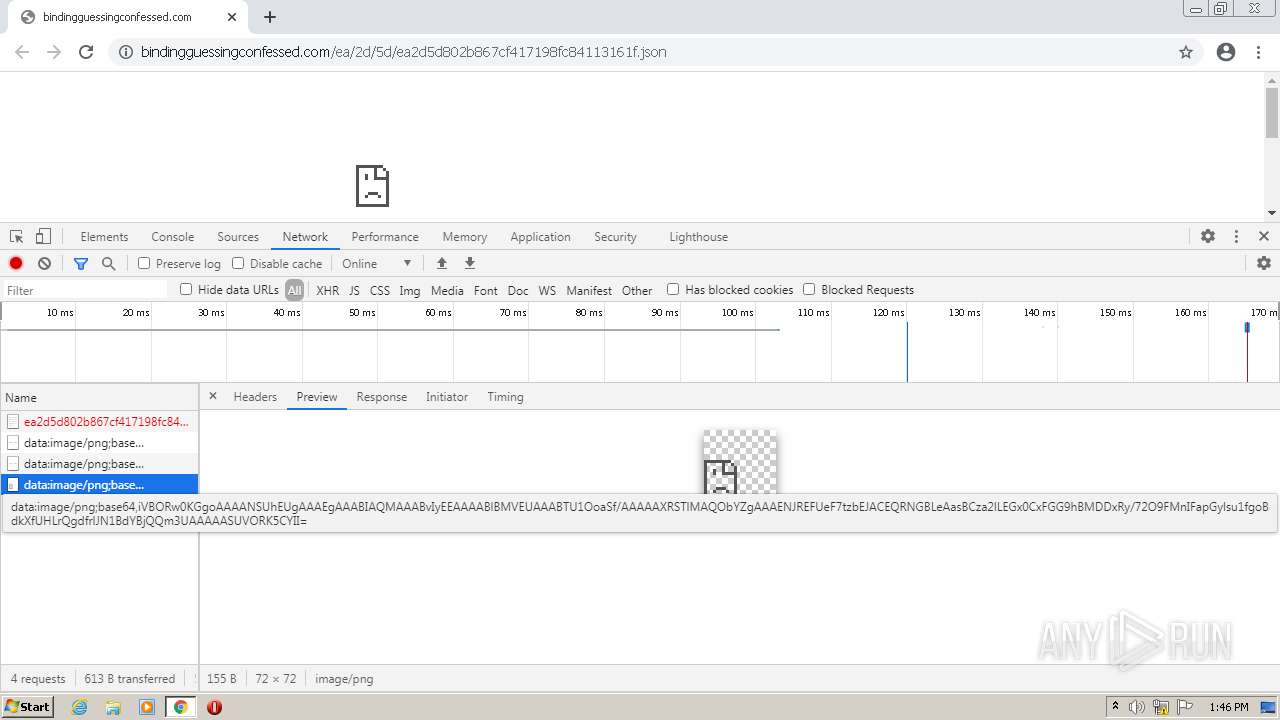This screenshot has height=720, width=1280.
Task: Bookmark this page with the star
Action: coord(1186,52)
